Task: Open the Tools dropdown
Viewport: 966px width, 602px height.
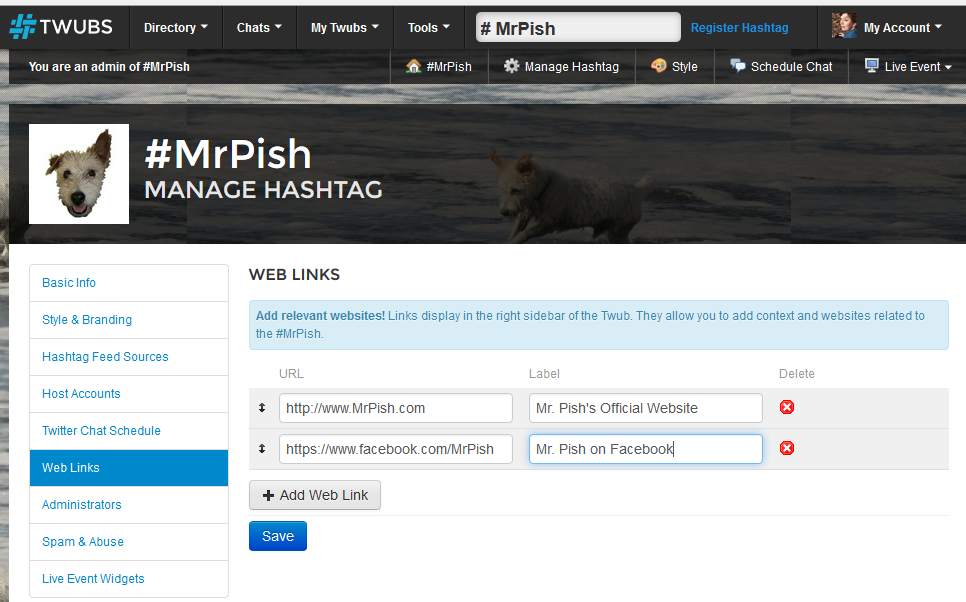Action: click(429, 28)
